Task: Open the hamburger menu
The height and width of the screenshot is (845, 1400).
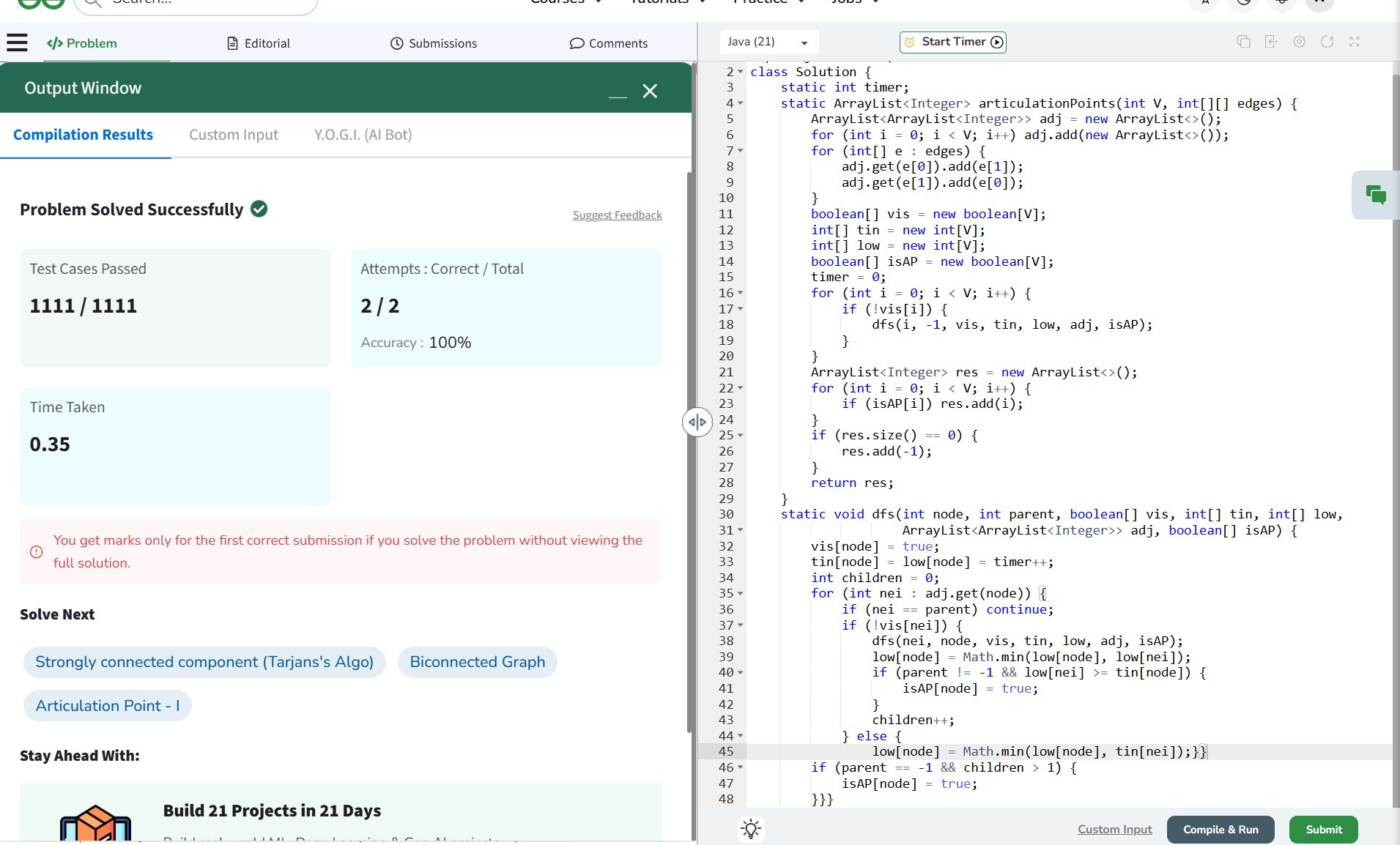Action: click(17, 42)
